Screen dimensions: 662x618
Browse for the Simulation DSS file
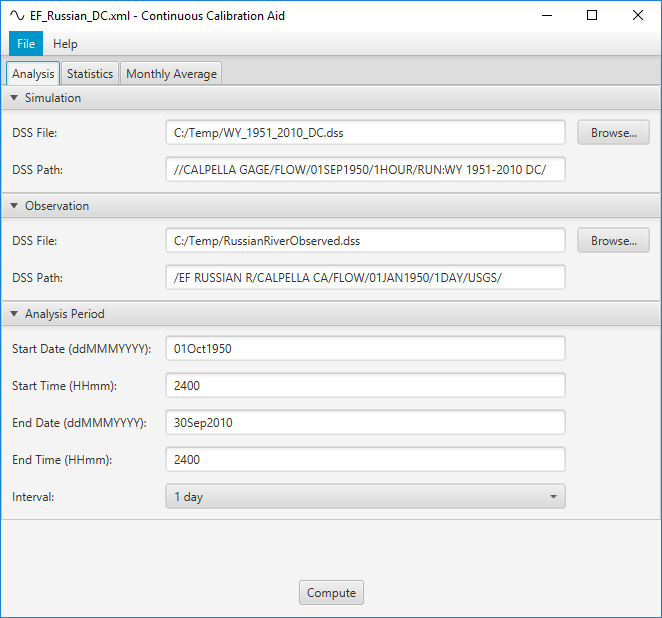click(613, 133)
